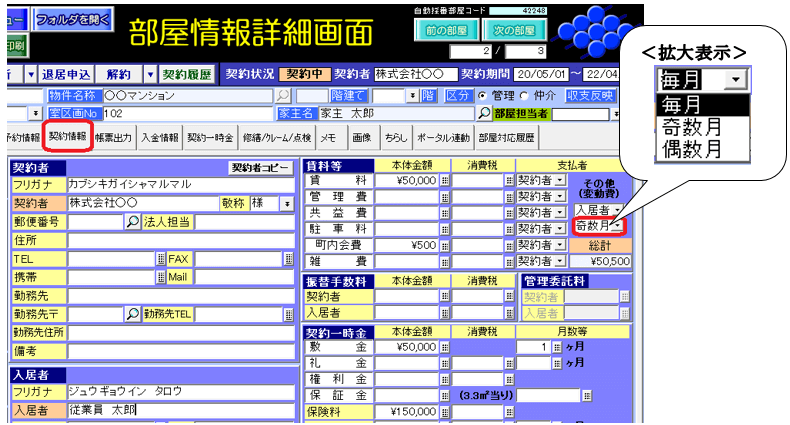Click the magnifier icon next to 勤務先〒
The width and height of the screenshot is (790, 425).
click(x=132, y=314)
